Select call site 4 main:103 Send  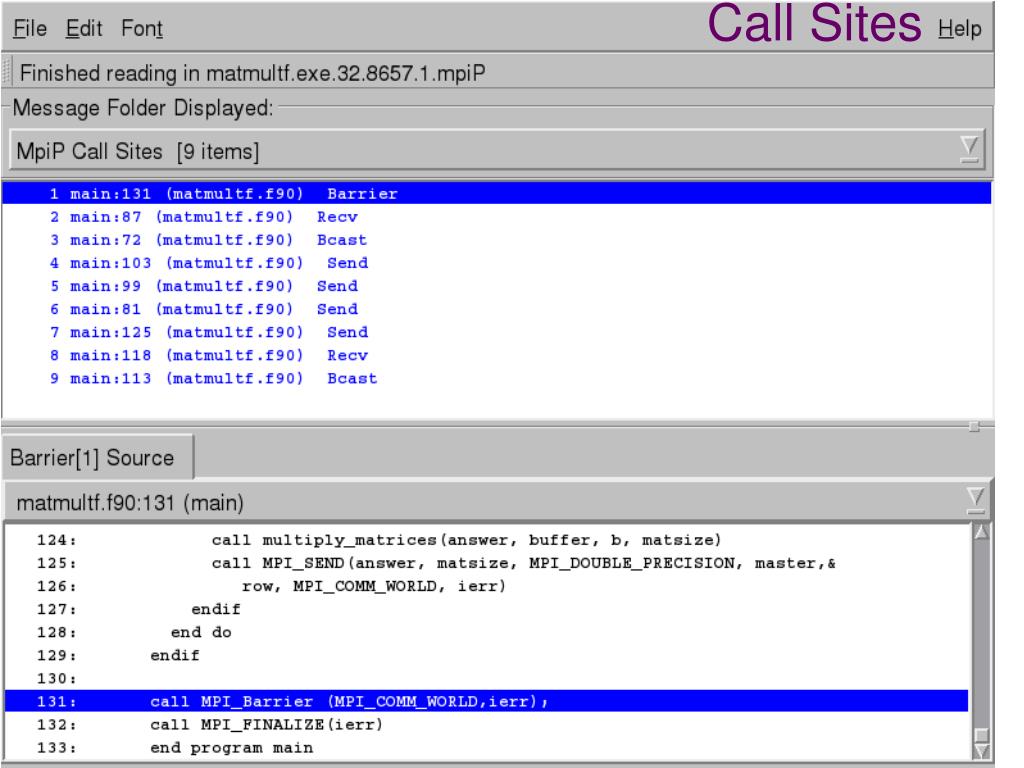click(208, 263)
